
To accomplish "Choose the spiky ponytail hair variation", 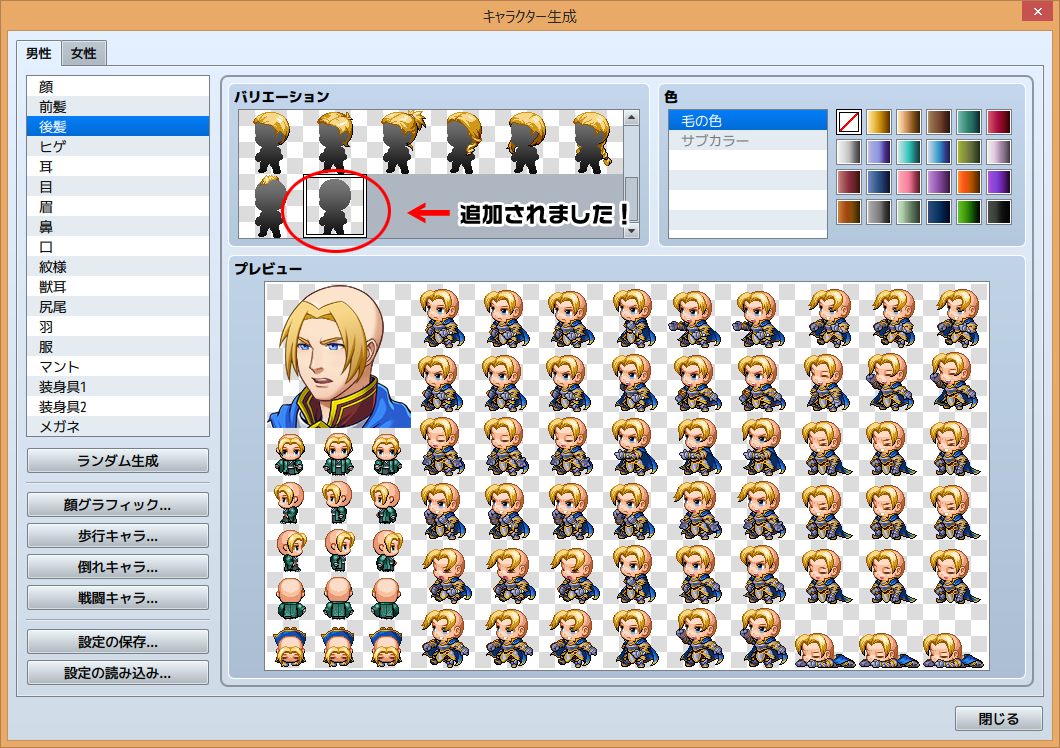I will point(399,142).
